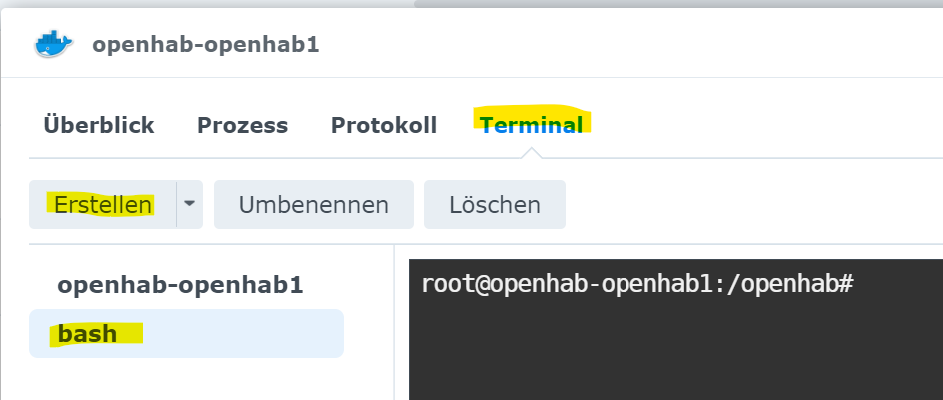The image size is (943, 400).
Task: Open the Überblick tab
Action: tap(98, 125)
